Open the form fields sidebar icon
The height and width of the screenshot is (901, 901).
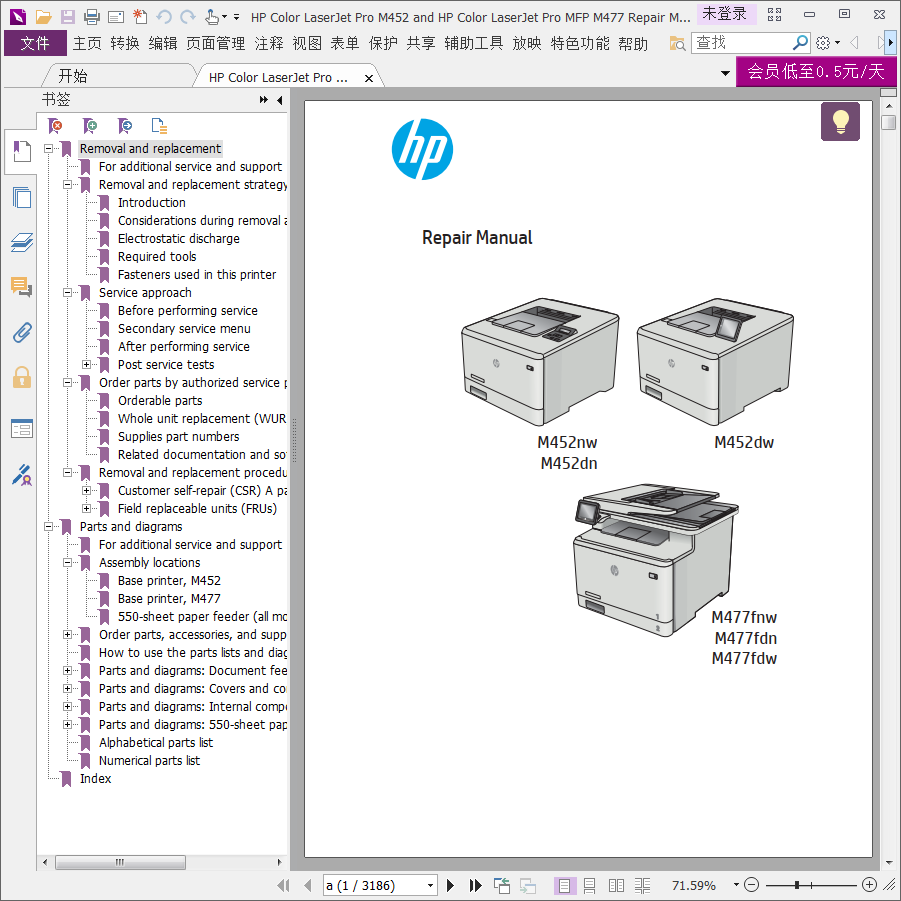[21, 428]
